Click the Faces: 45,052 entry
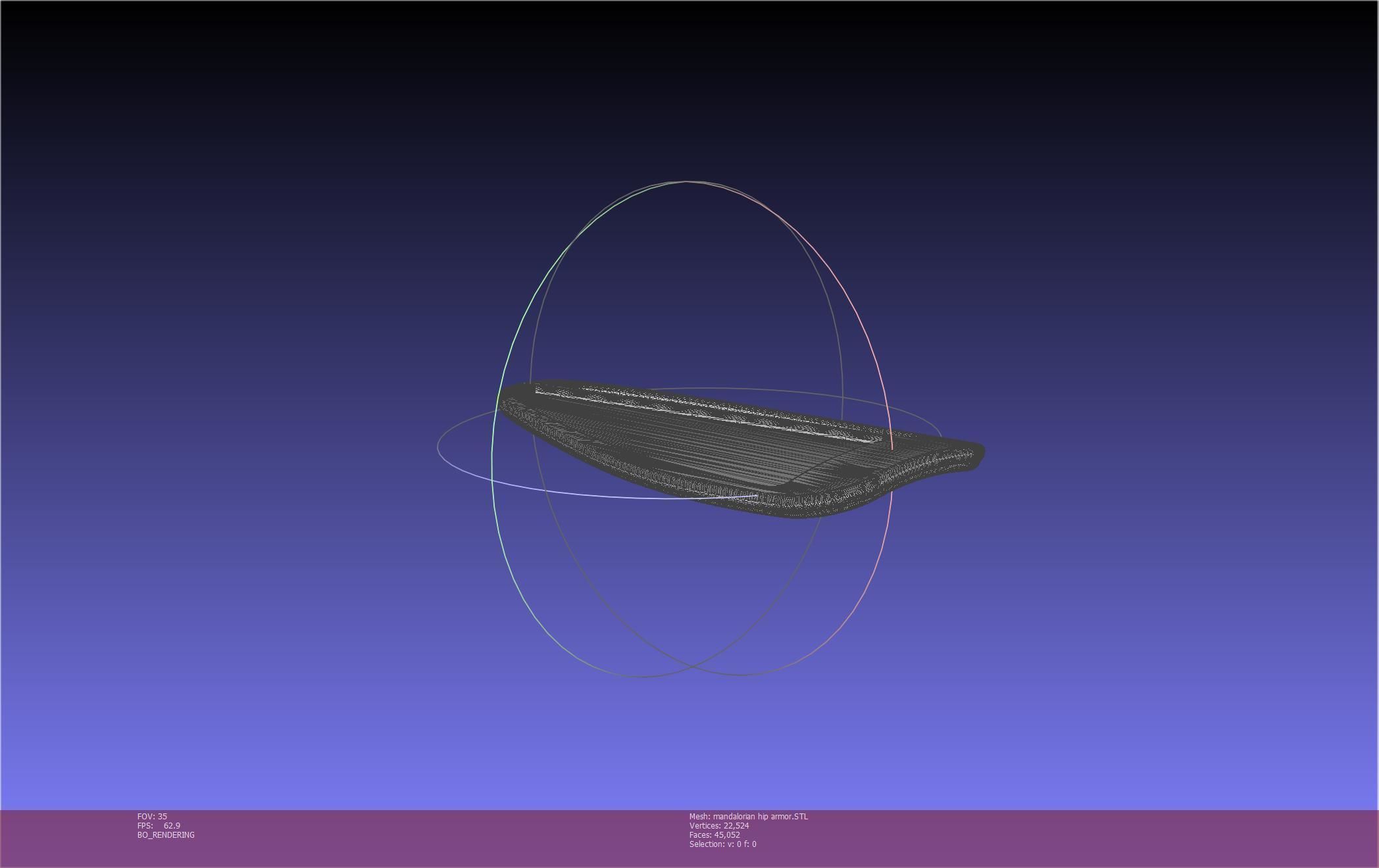 (715, 834)
